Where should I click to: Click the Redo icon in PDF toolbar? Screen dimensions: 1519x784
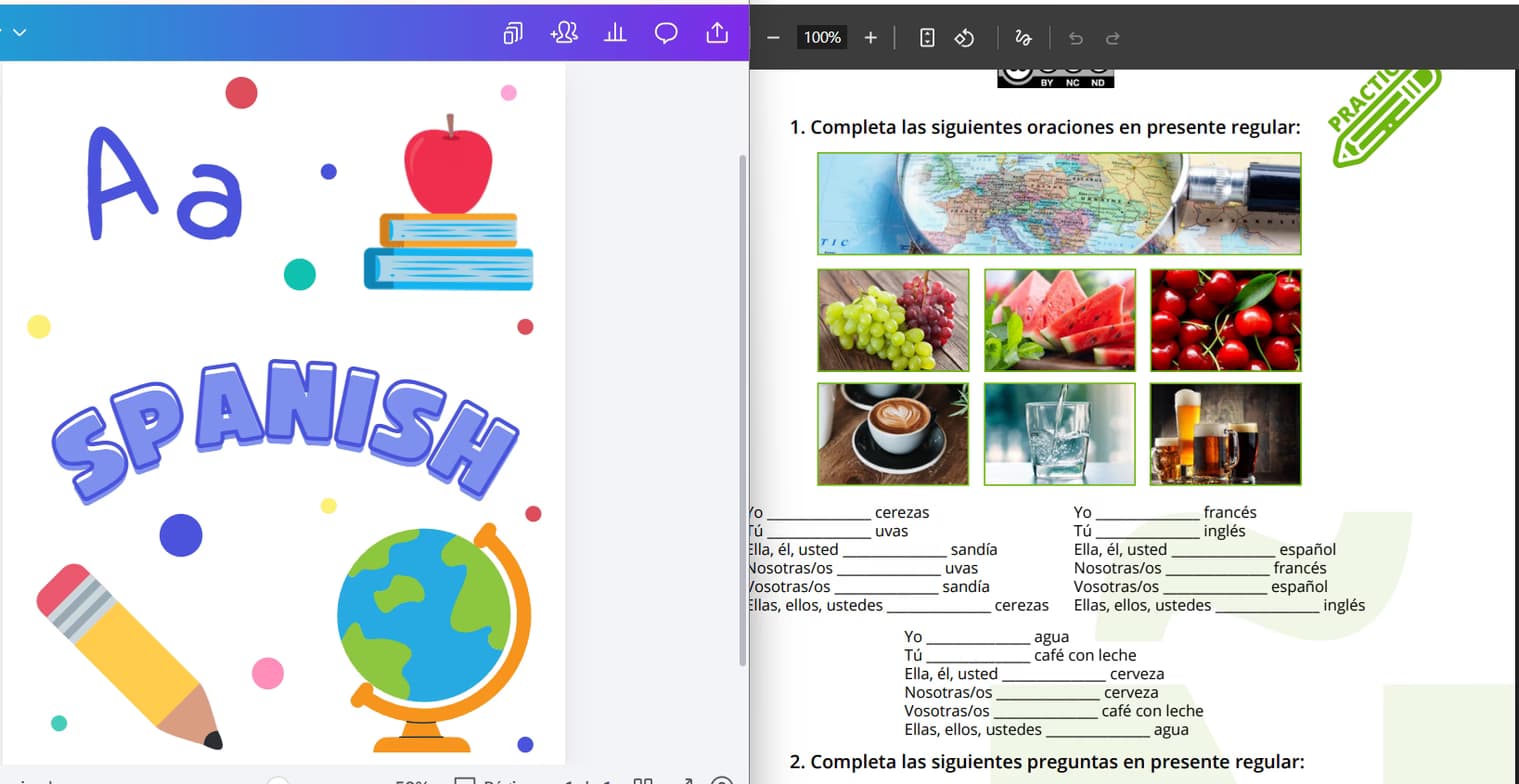click(x=1112, y=37)
